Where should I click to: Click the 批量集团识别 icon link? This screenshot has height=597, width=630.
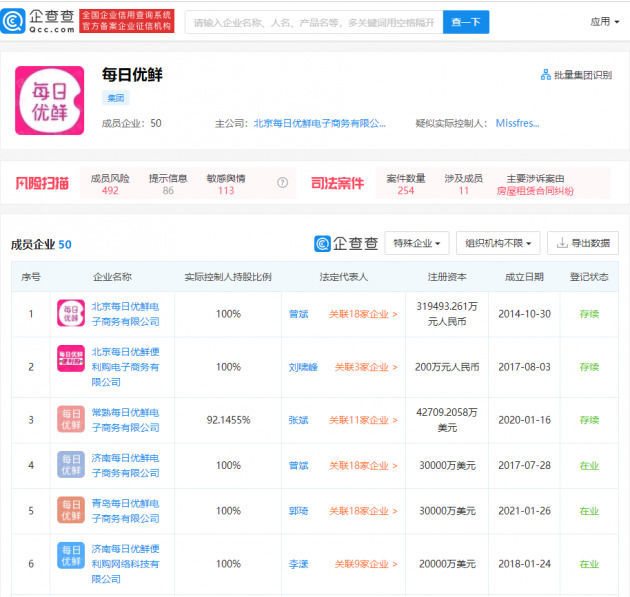(576, 75)
